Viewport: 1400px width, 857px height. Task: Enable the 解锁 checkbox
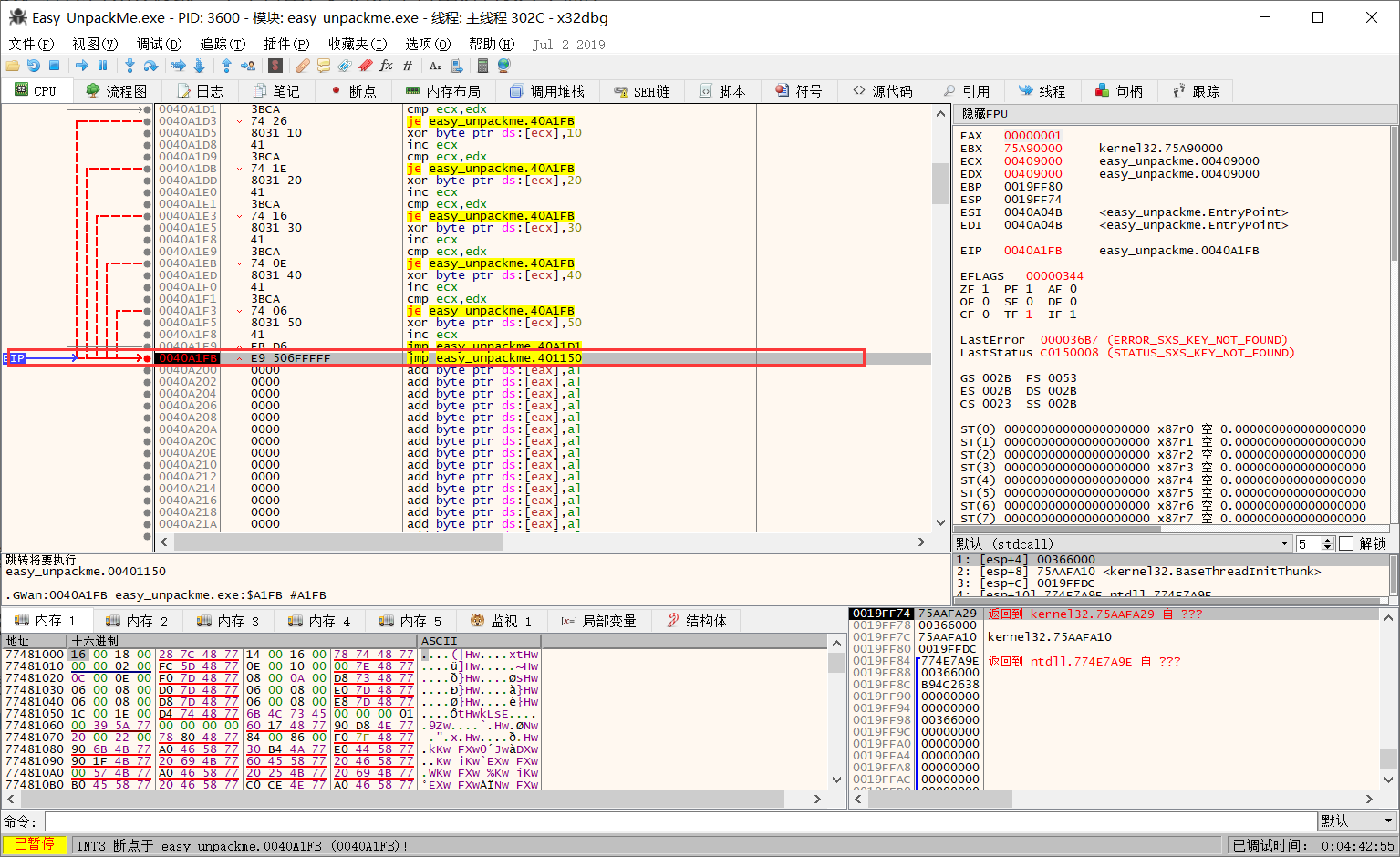click(x=1346, y=543)
